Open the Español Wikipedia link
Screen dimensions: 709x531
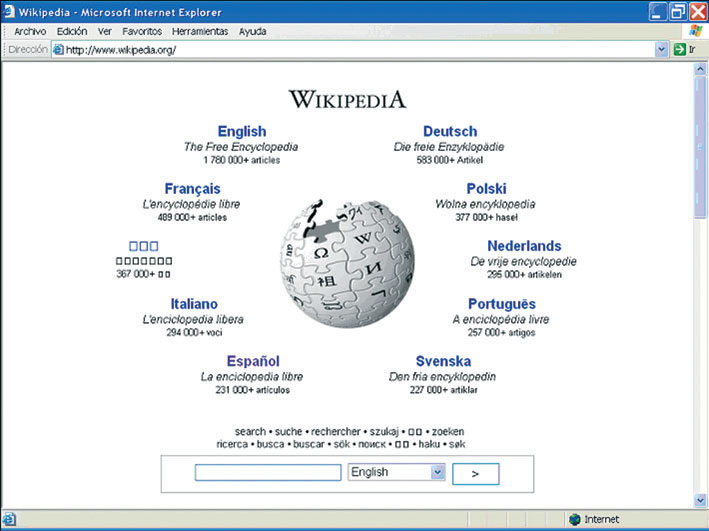pos(253,361)
